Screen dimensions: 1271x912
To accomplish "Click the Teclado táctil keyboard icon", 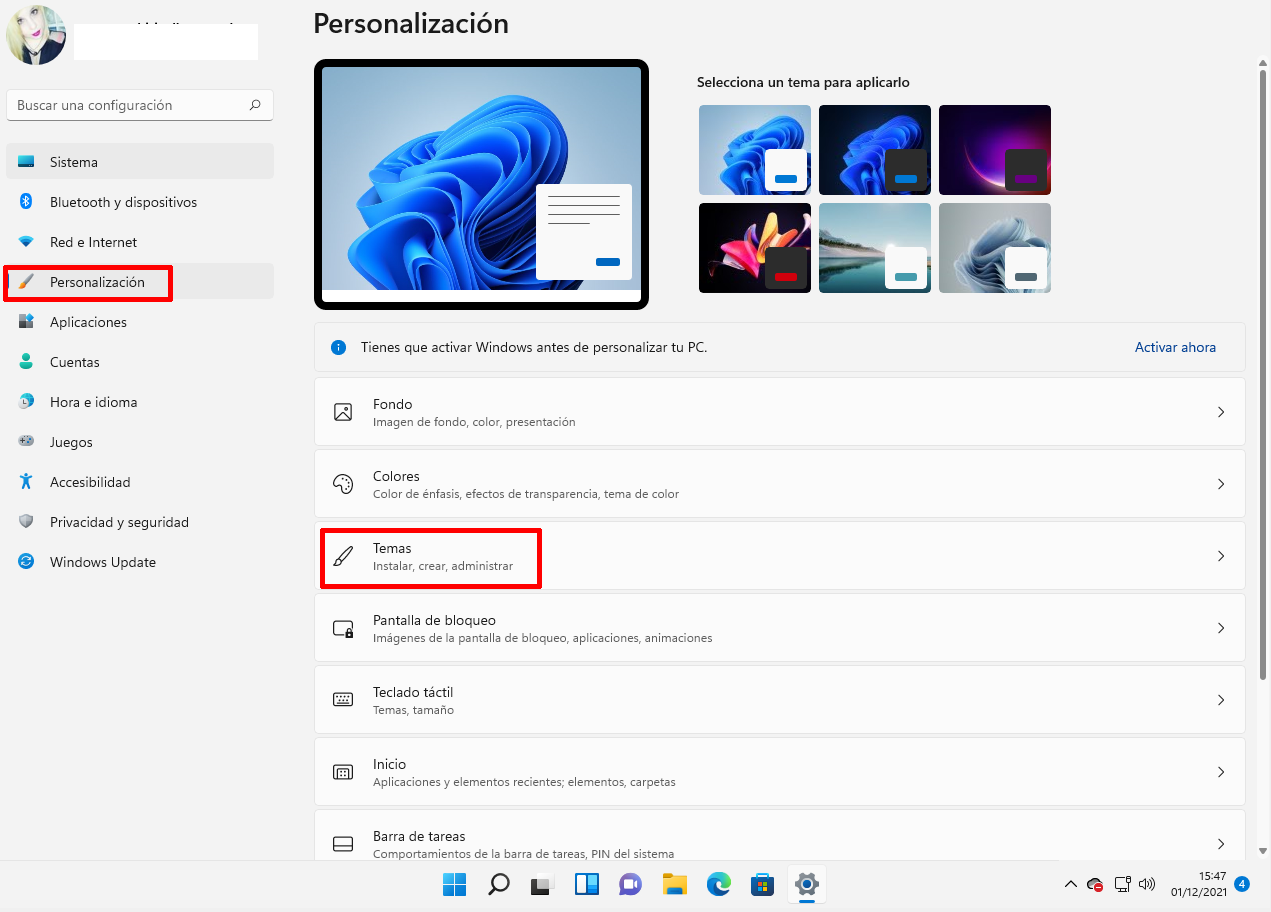I will pyautogui.click(x=344, y=700).
